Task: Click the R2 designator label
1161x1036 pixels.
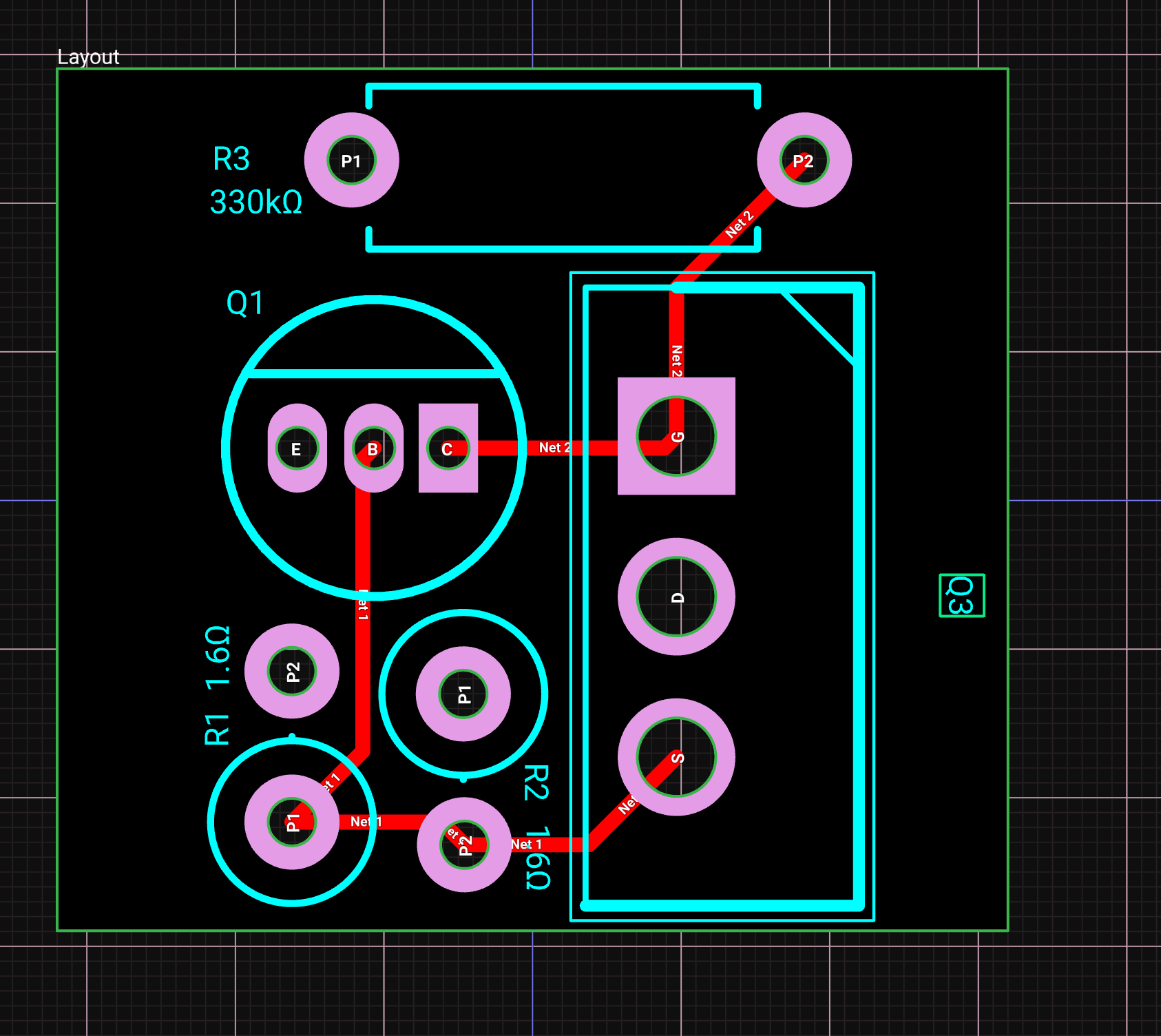Action: coord(536,783)
